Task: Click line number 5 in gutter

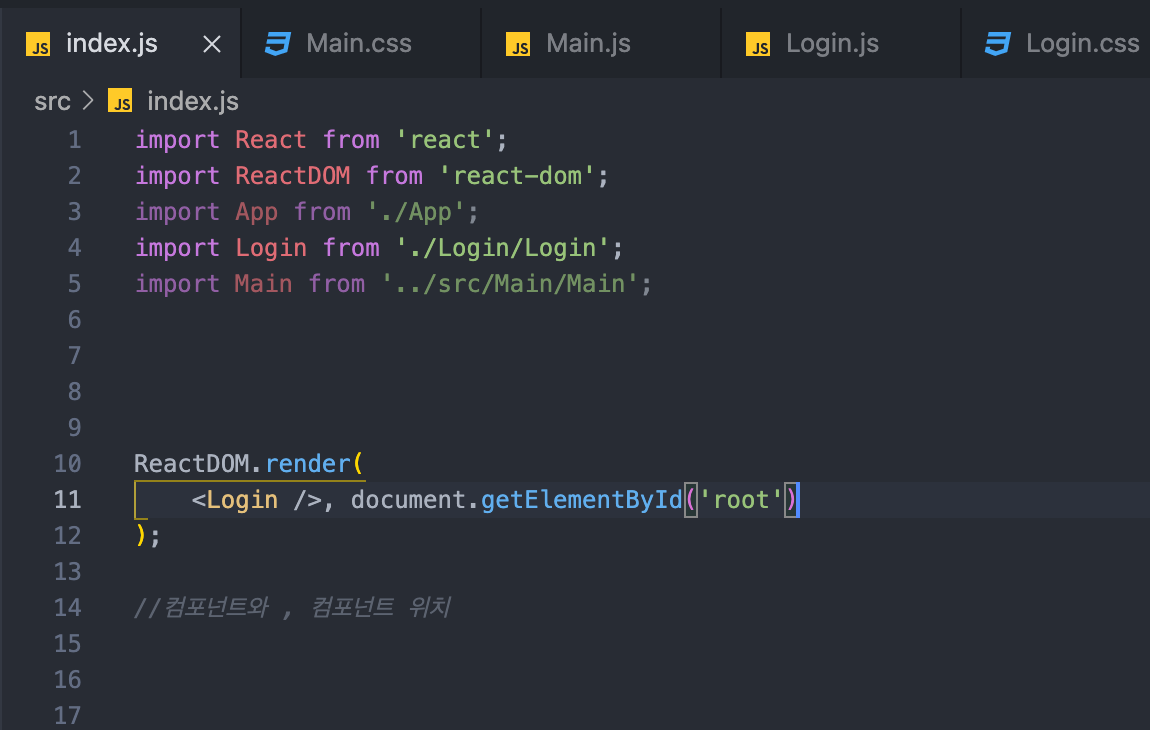Action: pos(74,284)
